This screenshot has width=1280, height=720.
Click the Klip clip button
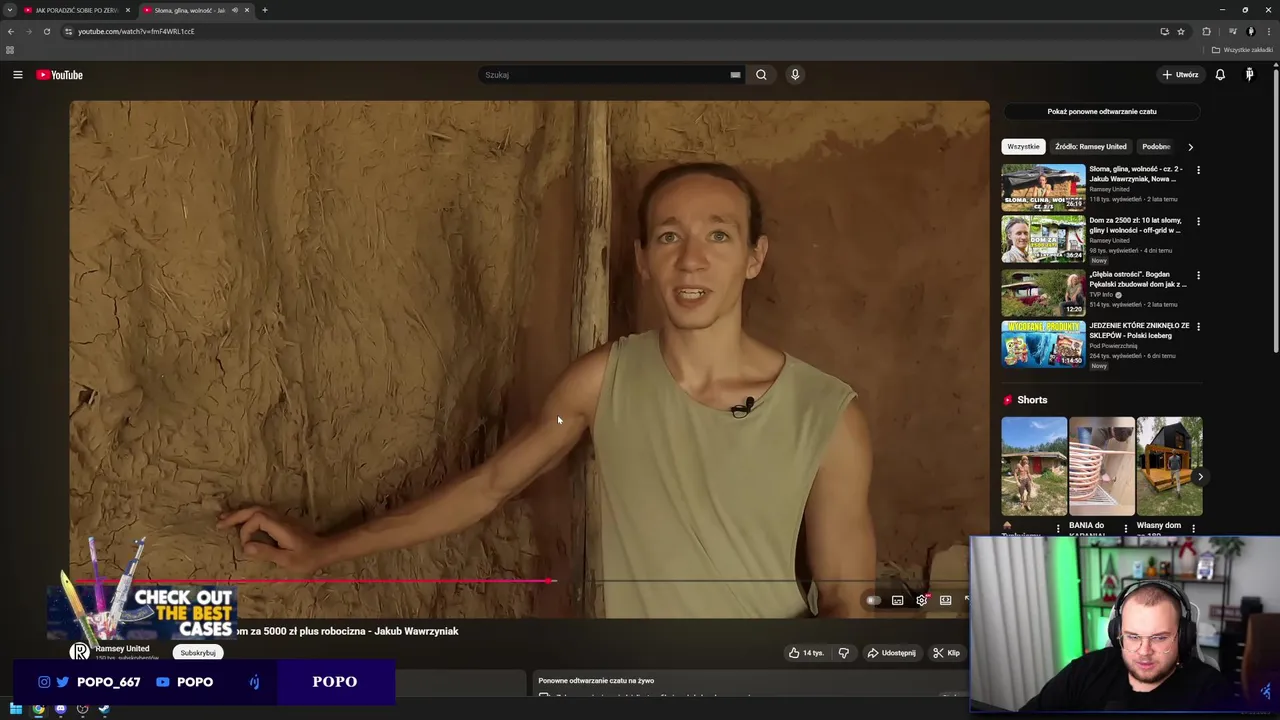[946, 653]
